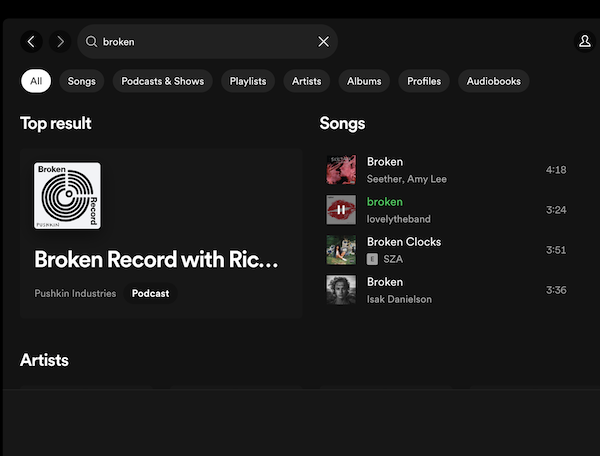
Task: Filter search by Artists
Action: pos(307,81)
